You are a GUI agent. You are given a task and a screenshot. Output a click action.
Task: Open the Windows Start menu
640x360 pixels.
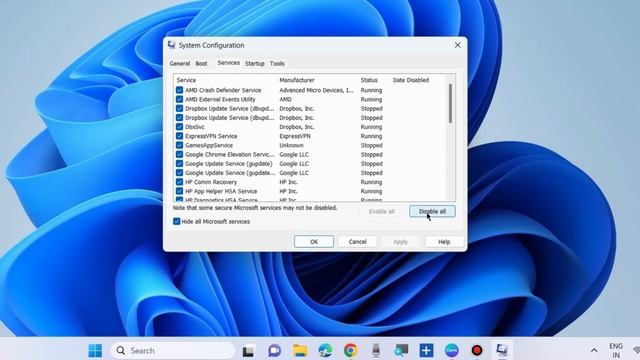95,350
